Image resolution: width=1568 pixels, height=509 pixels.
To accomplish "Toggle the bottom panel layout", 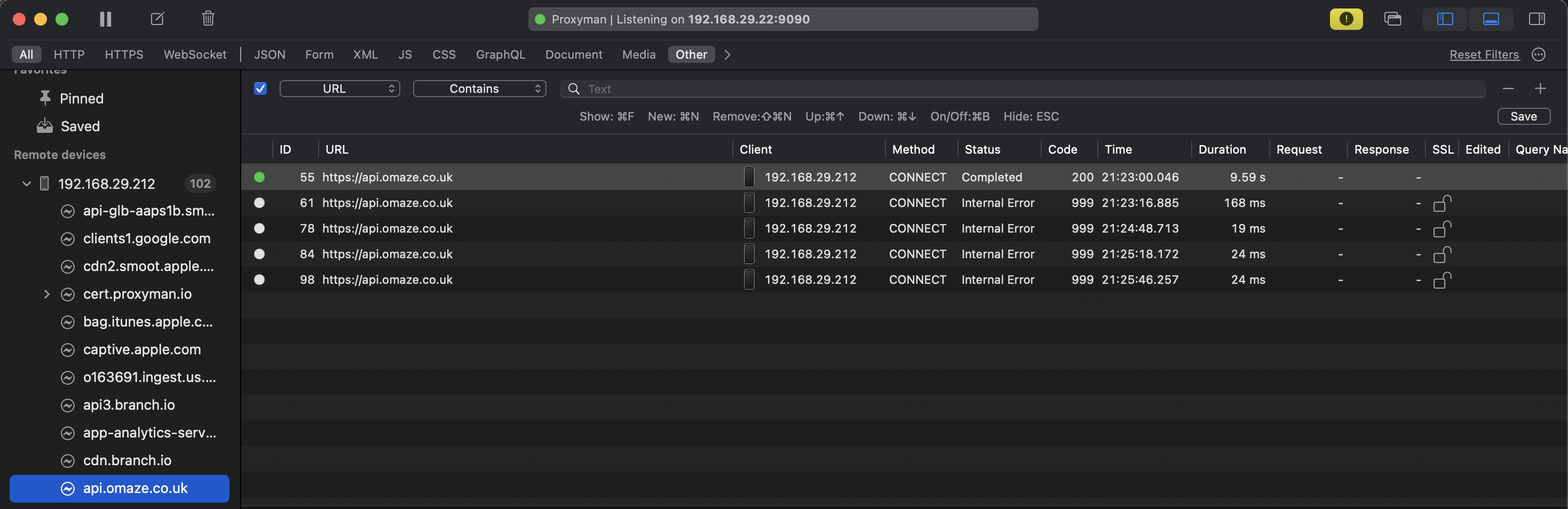I will coord(1491,19).
